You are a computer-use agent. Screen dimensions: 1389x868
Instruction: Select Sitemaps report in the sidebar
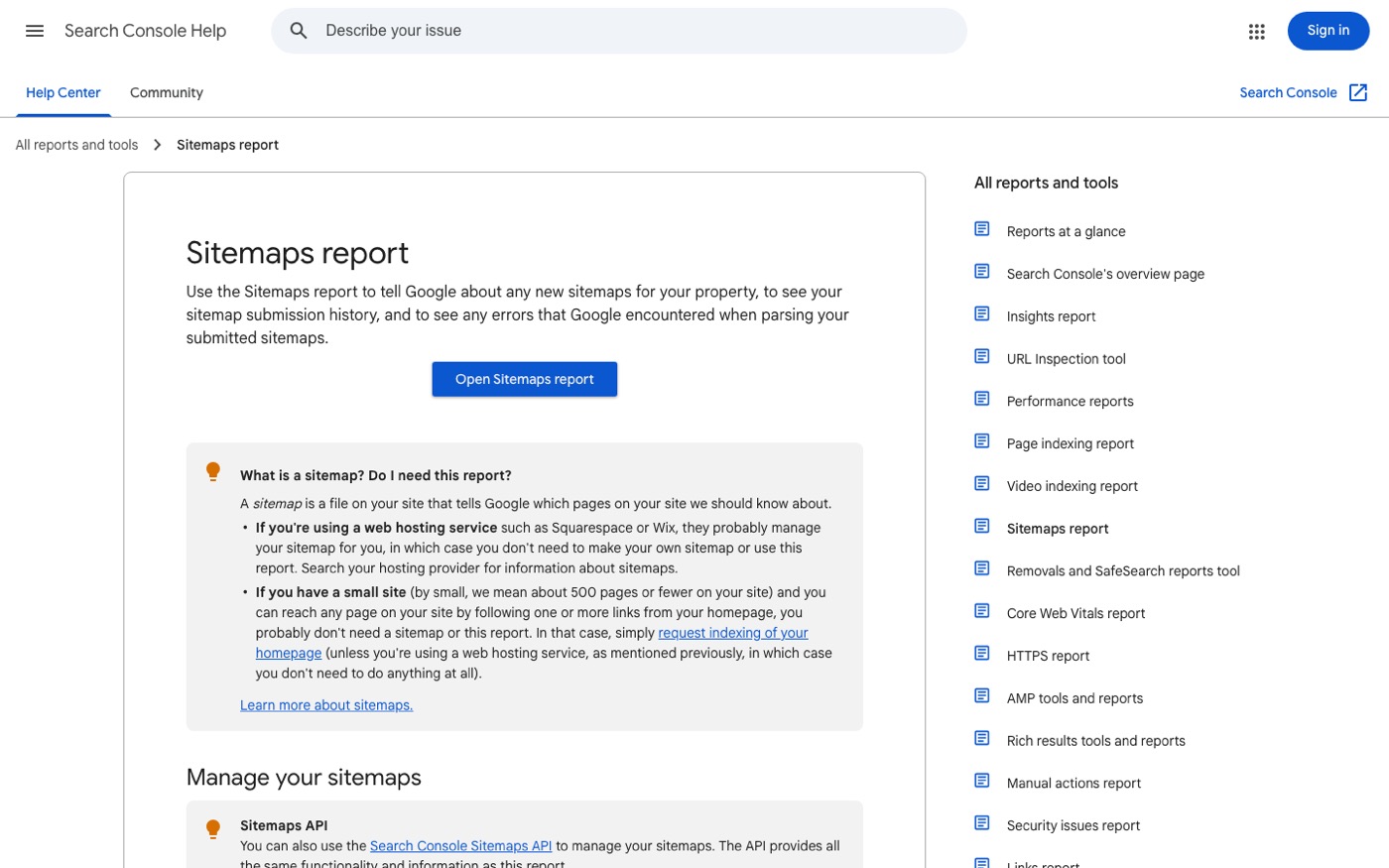coord(1058,529)
